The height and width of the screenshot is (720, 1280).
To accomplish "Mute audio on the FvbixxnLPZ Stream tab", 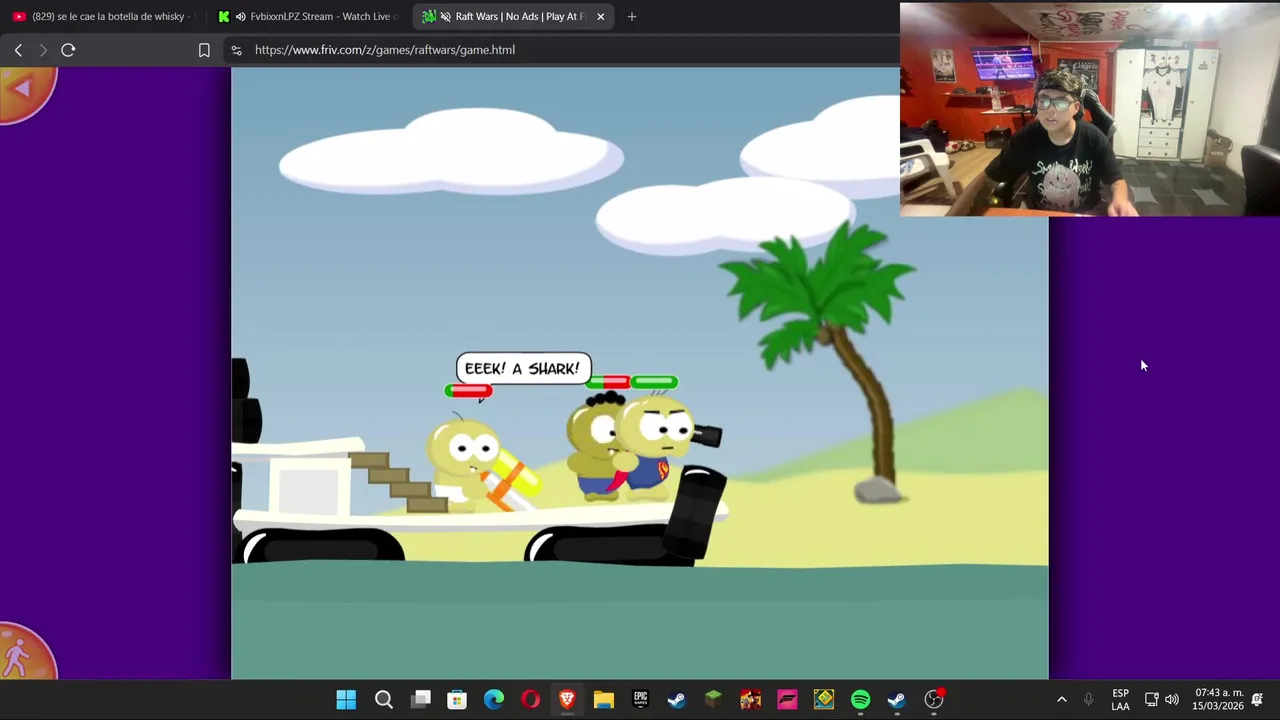I will click(240, 17).
